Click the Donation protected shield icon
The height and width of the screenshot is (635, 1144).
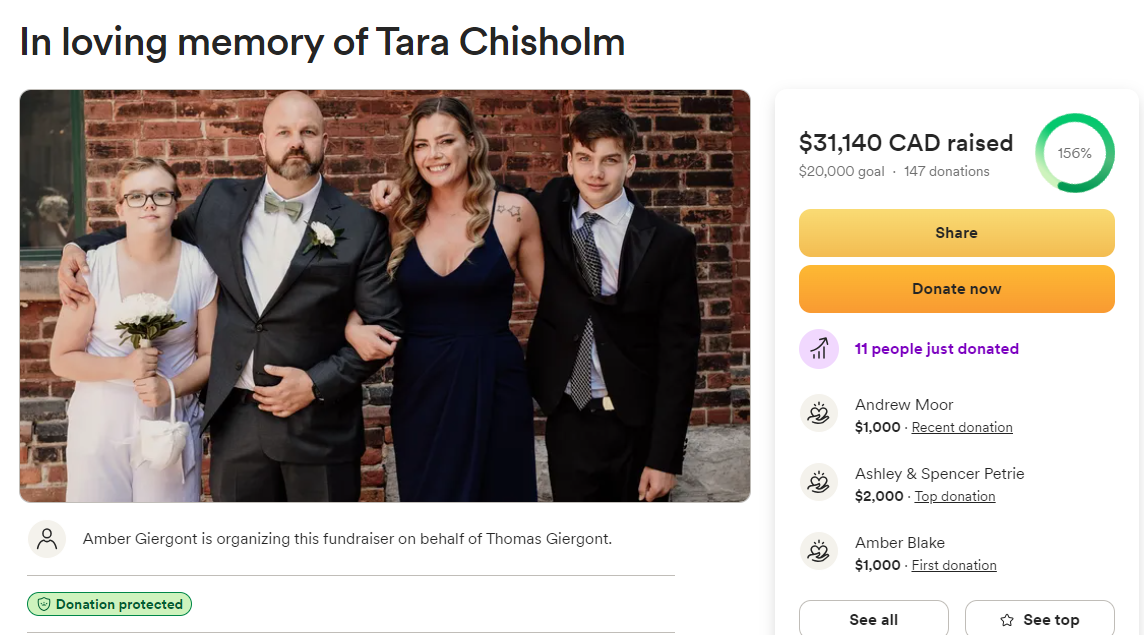point(44,604)
